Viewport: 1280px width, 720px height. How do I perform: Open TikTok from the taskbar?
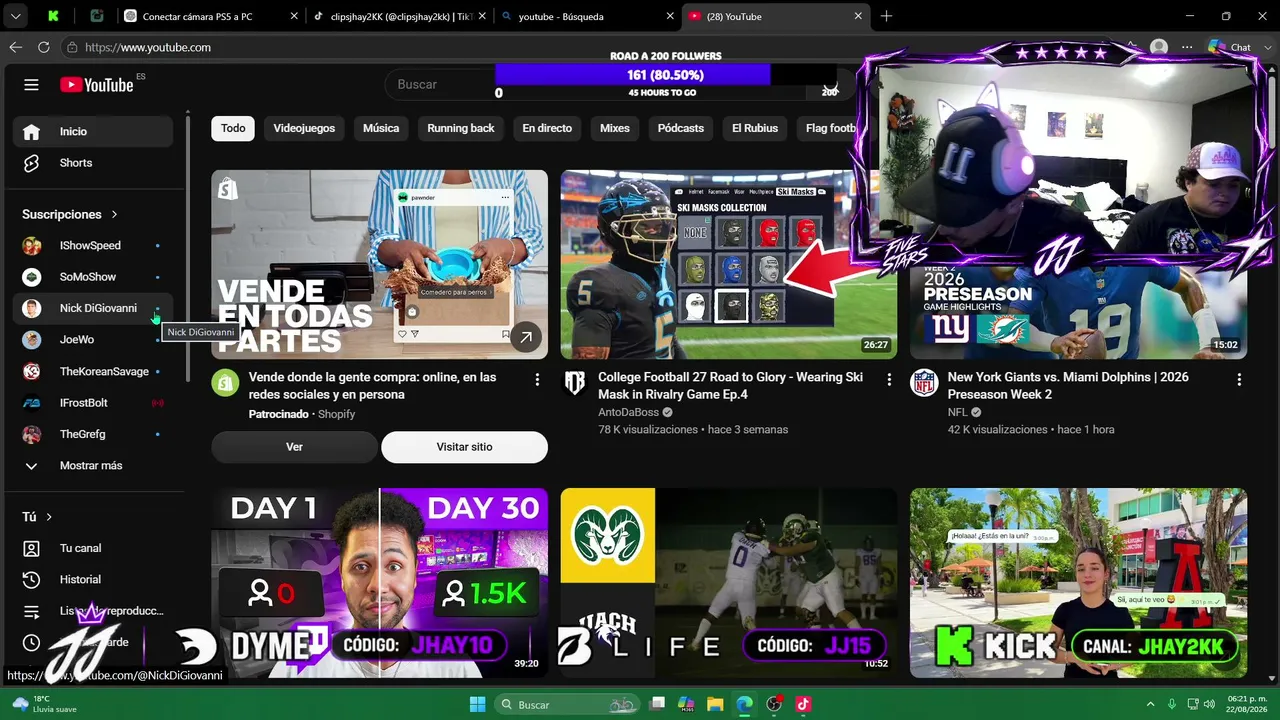click(803, 704)
